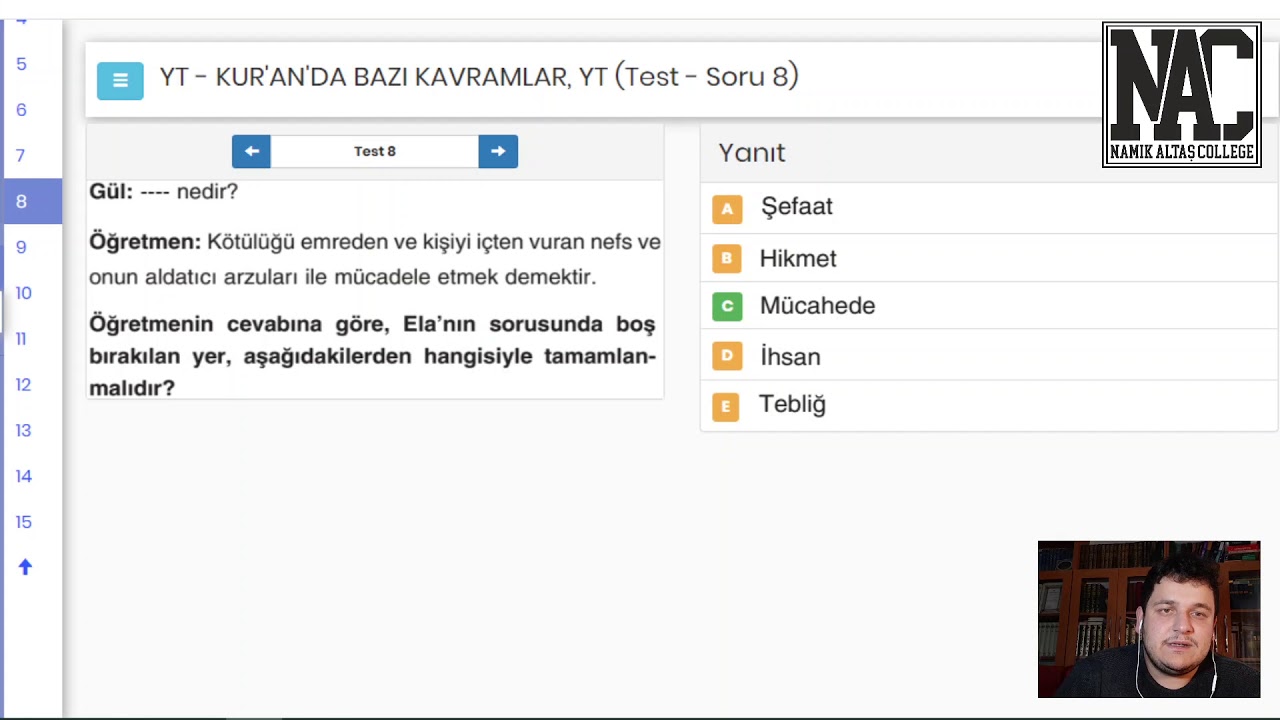Jump to question 12 in sidebar
Image resolution: width=1280 pixels, height=720 pixels.
[x=23, y=385]
